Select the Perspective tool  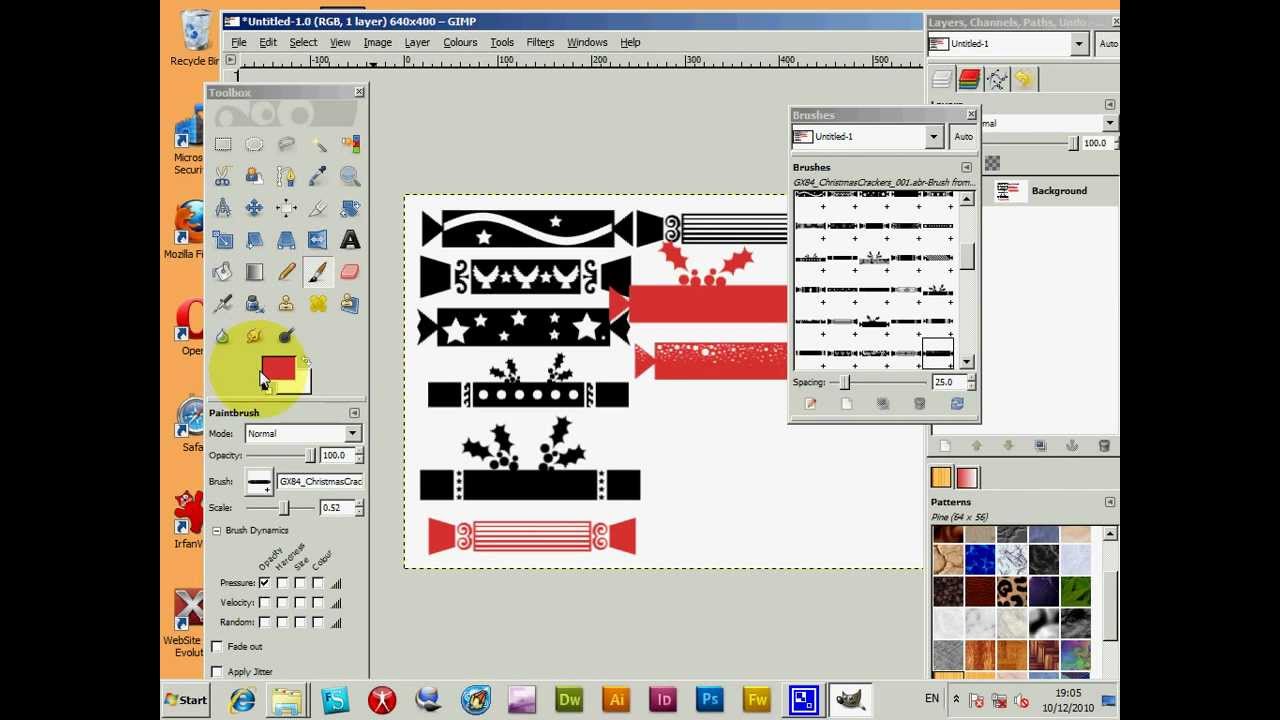tap(286, 240)
